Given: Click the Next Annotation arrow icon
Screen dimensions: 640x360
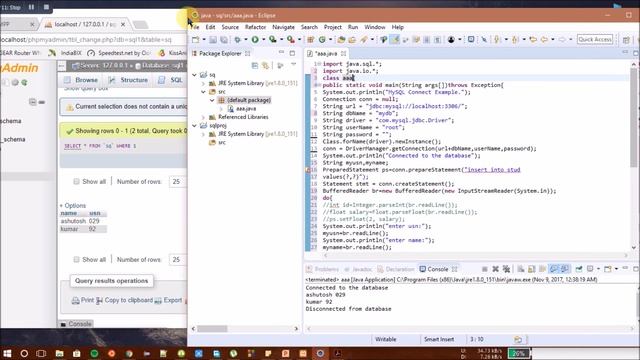Looking at the screenshot, I should click(x=497, y=40).
